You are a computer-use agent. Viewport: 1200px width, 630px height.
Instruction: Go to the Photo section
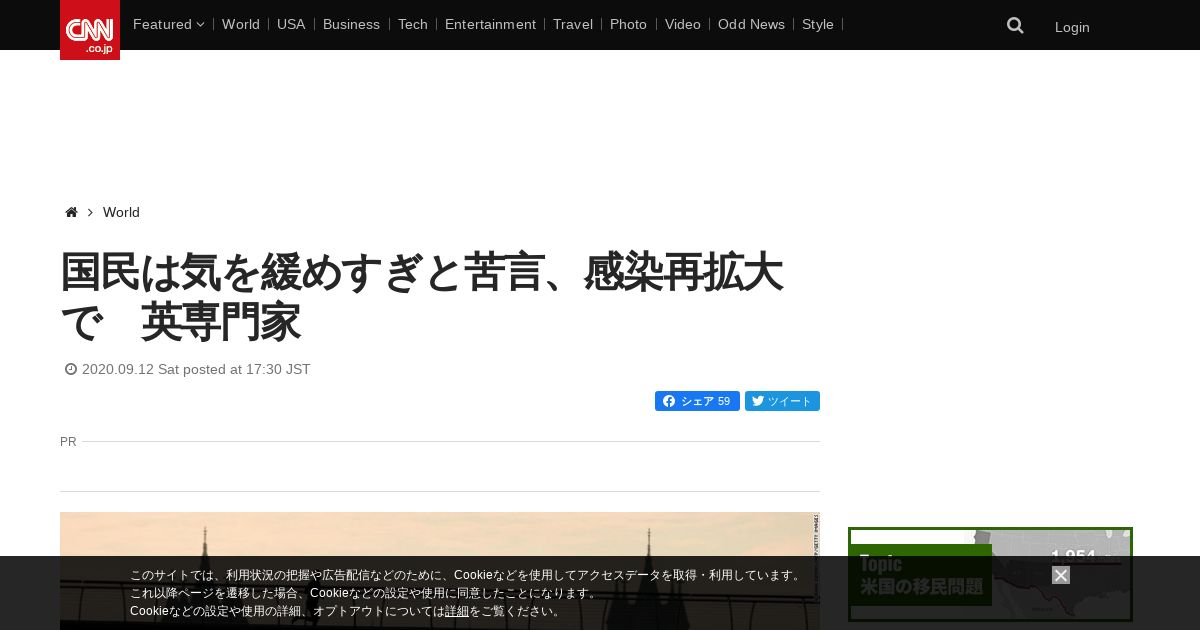coord(628,24)
